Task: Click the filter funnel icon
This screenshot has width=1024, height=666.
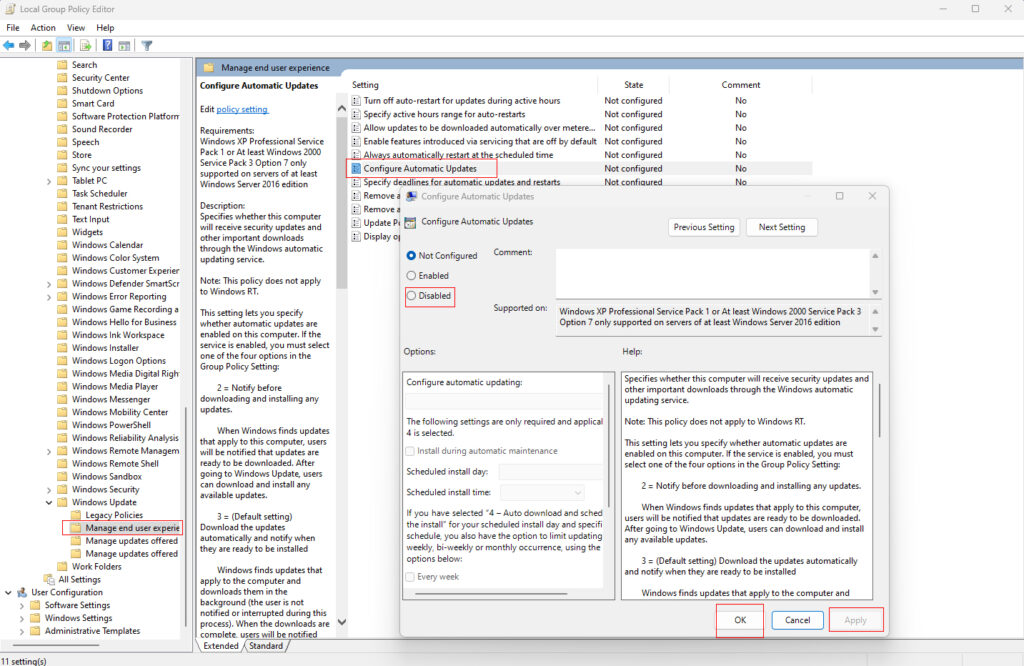Action: (x=146, y=44)
